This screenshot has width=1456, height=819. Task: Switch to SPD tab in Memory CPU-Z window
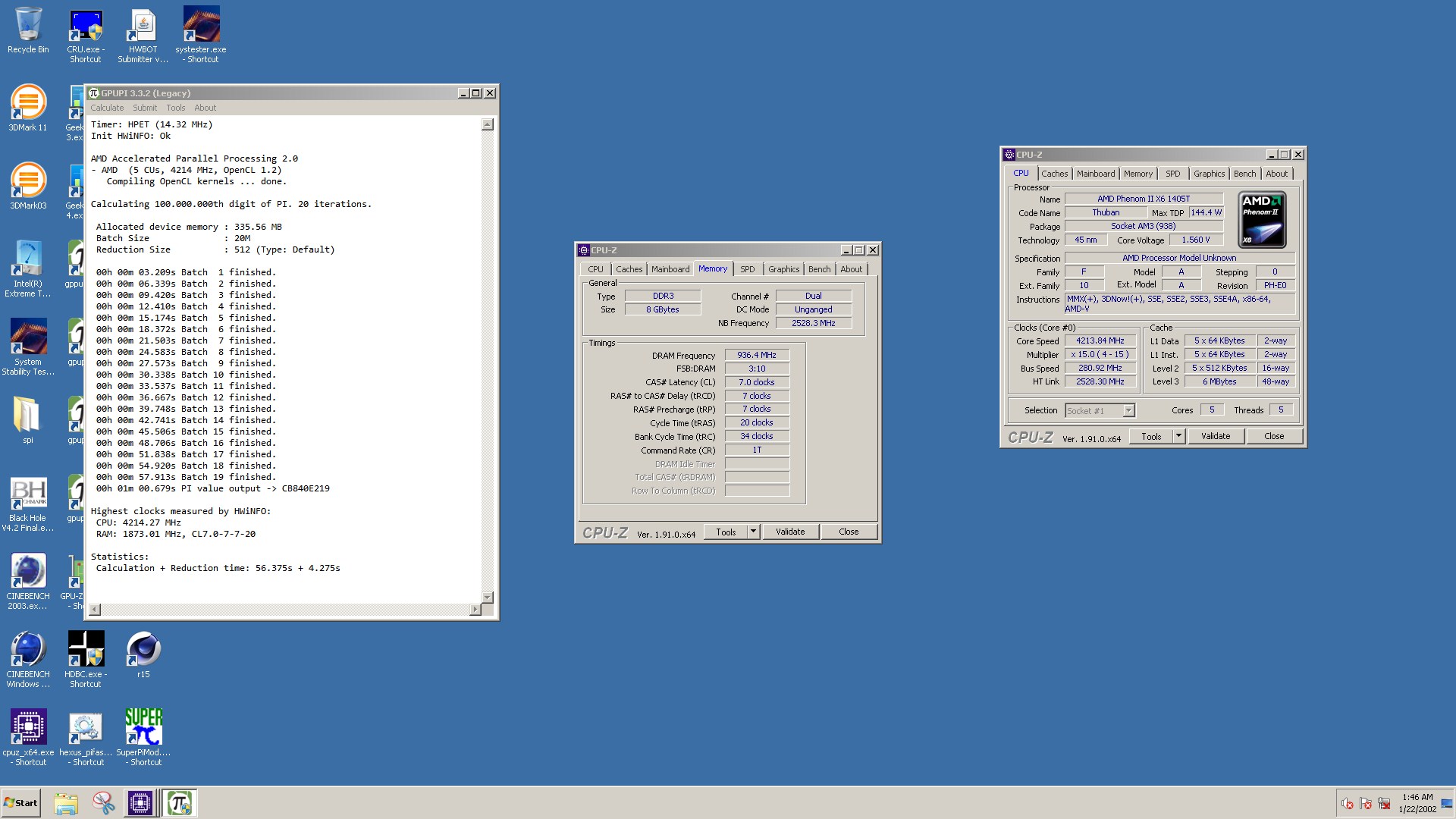(x=748, y=269)
